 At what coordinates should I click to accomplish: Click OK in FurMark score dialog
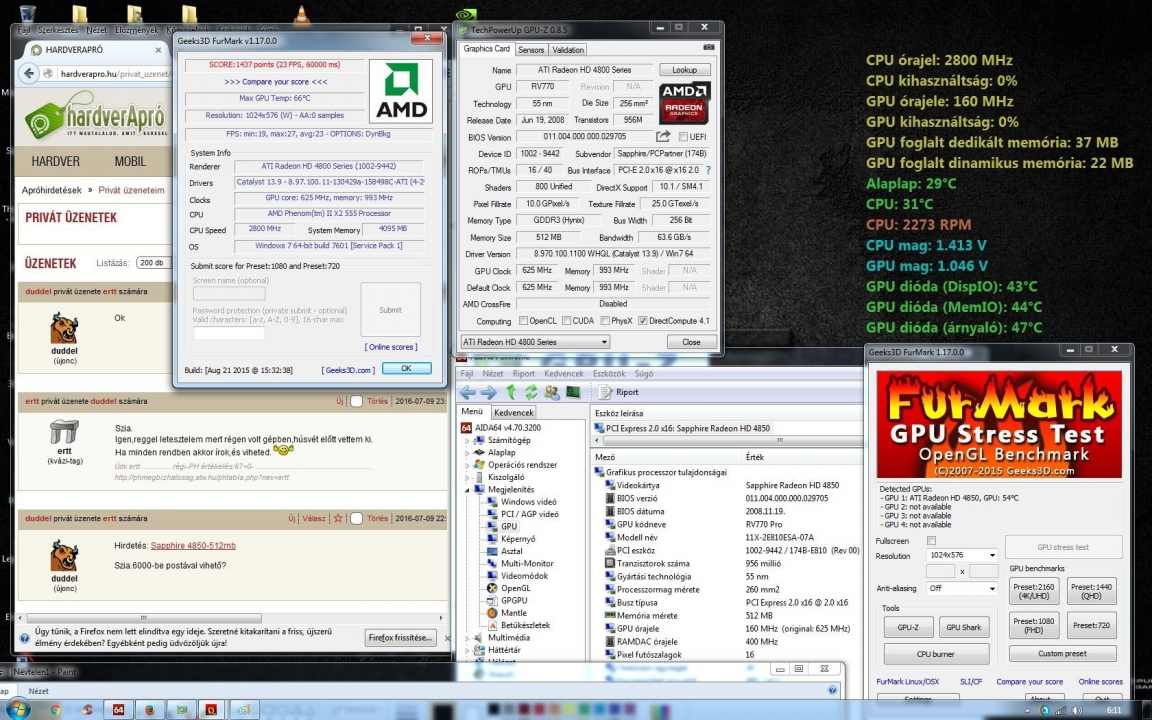coord(406,368)
